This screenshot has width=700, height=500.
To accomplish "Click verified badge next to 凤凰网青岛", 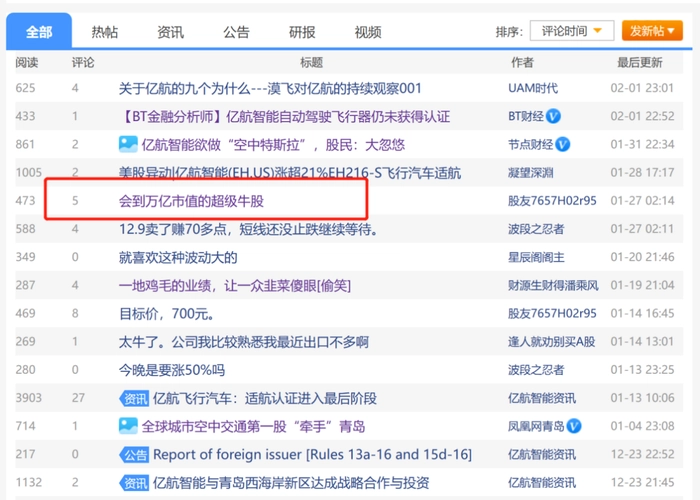I will click(574, 426).
